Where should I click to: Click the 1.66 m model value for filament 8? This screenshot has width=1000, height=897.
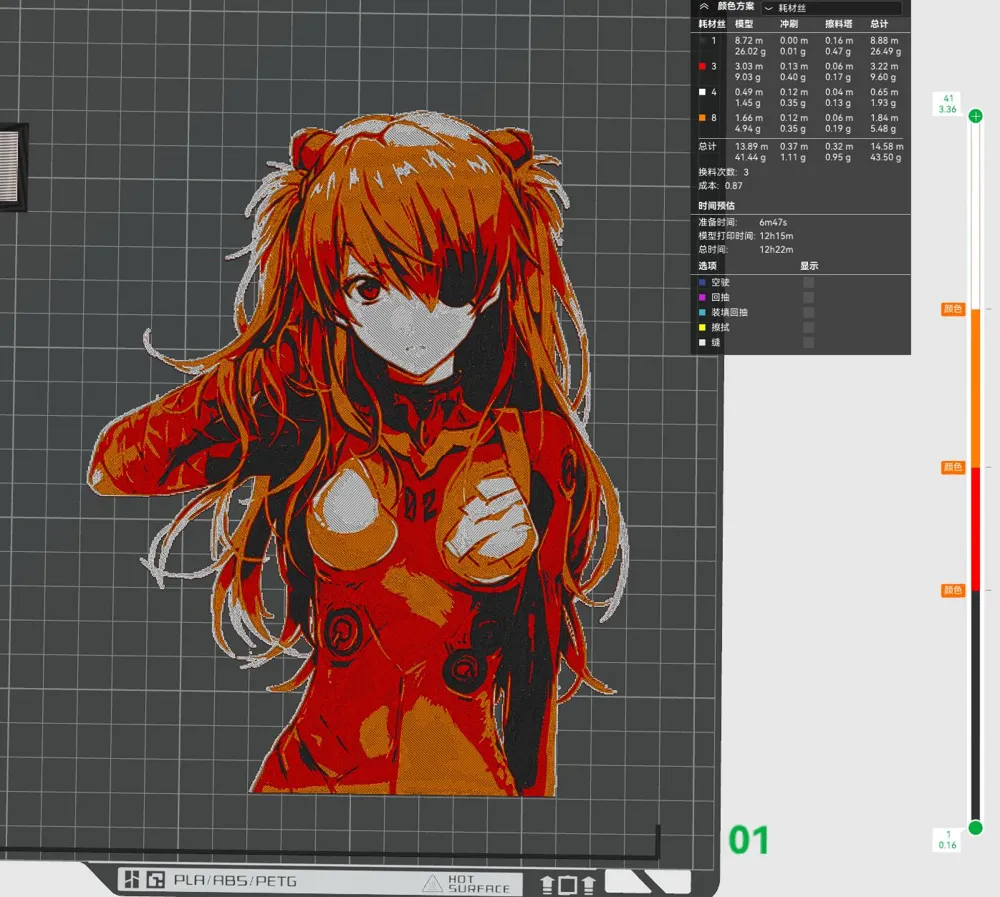tap(748, 118)
